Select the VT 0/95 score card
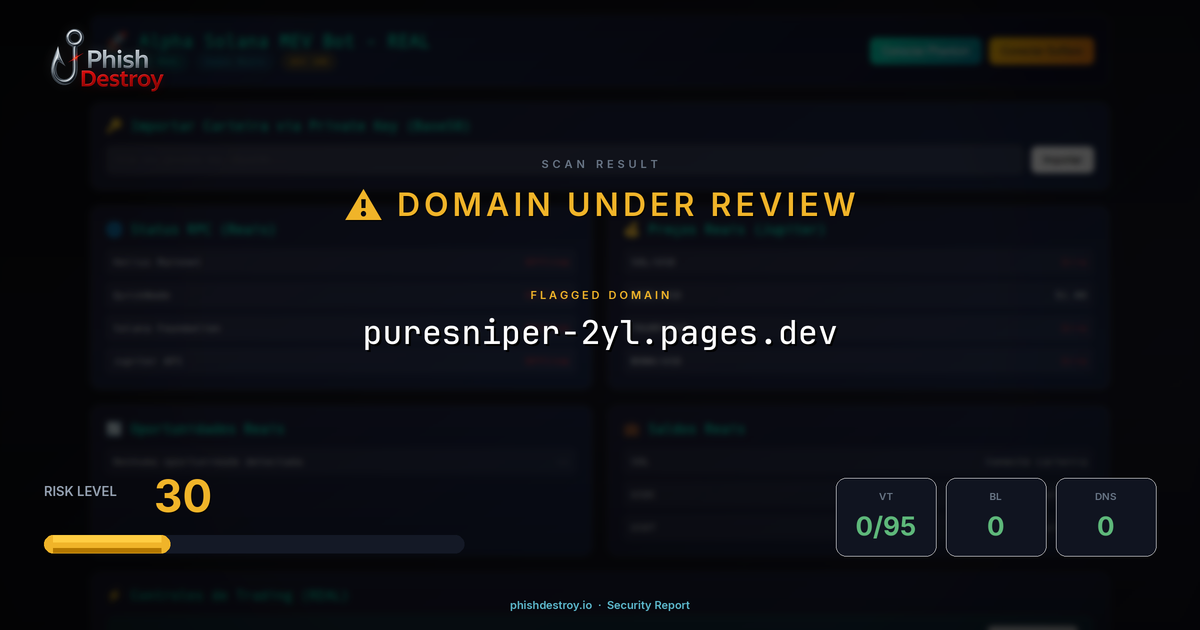This screenshot has height=630, width=1200. (x=886, y=517)
